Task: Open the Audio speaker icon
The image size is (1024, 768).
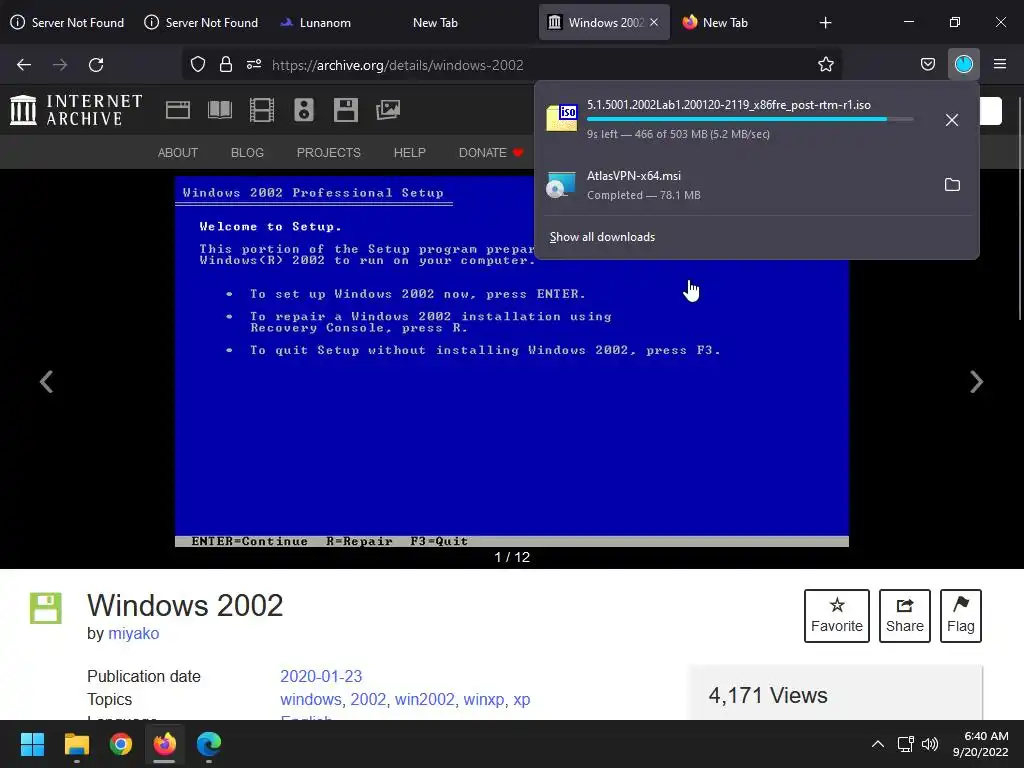Action: [304, 110]
